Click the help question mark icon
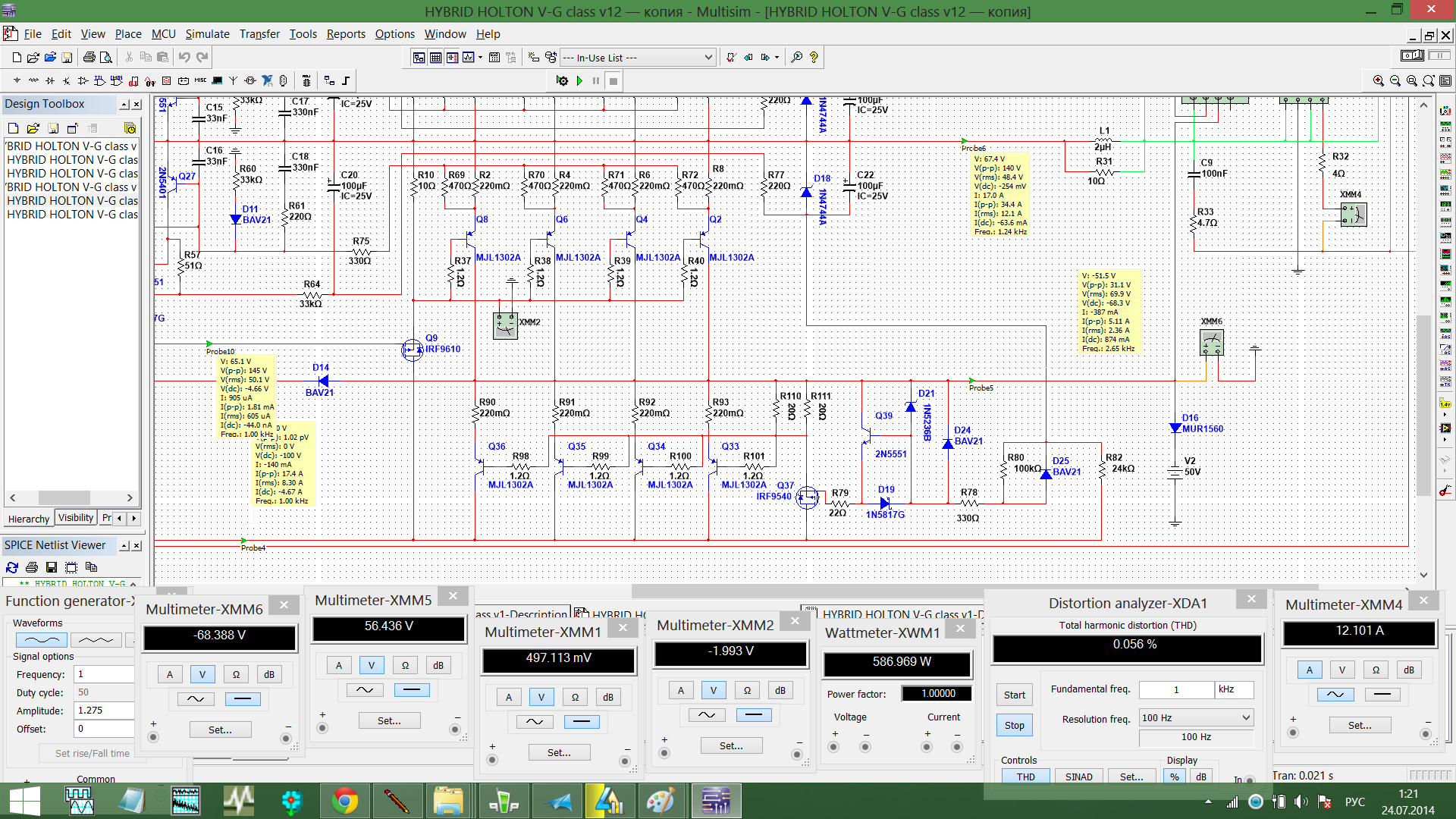Screen dimensions: 1456x819 tap(814, 57)
